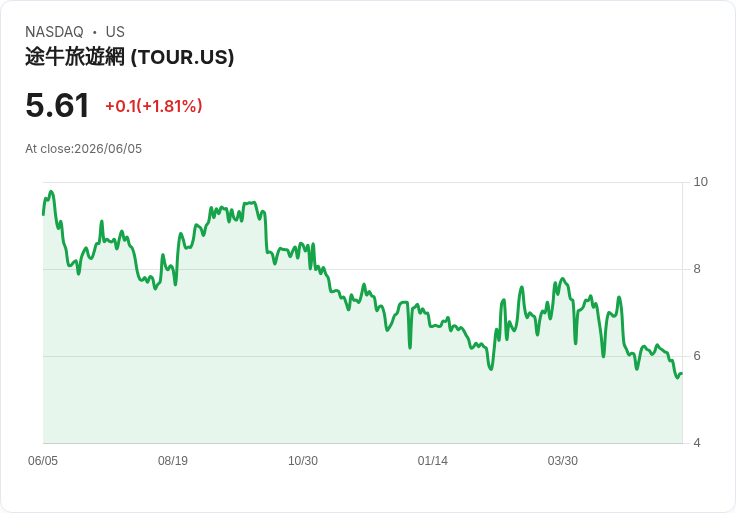736x513 pixels.
Task: Click the 06/05 x-axis date label
Action: tap(43, 461)
